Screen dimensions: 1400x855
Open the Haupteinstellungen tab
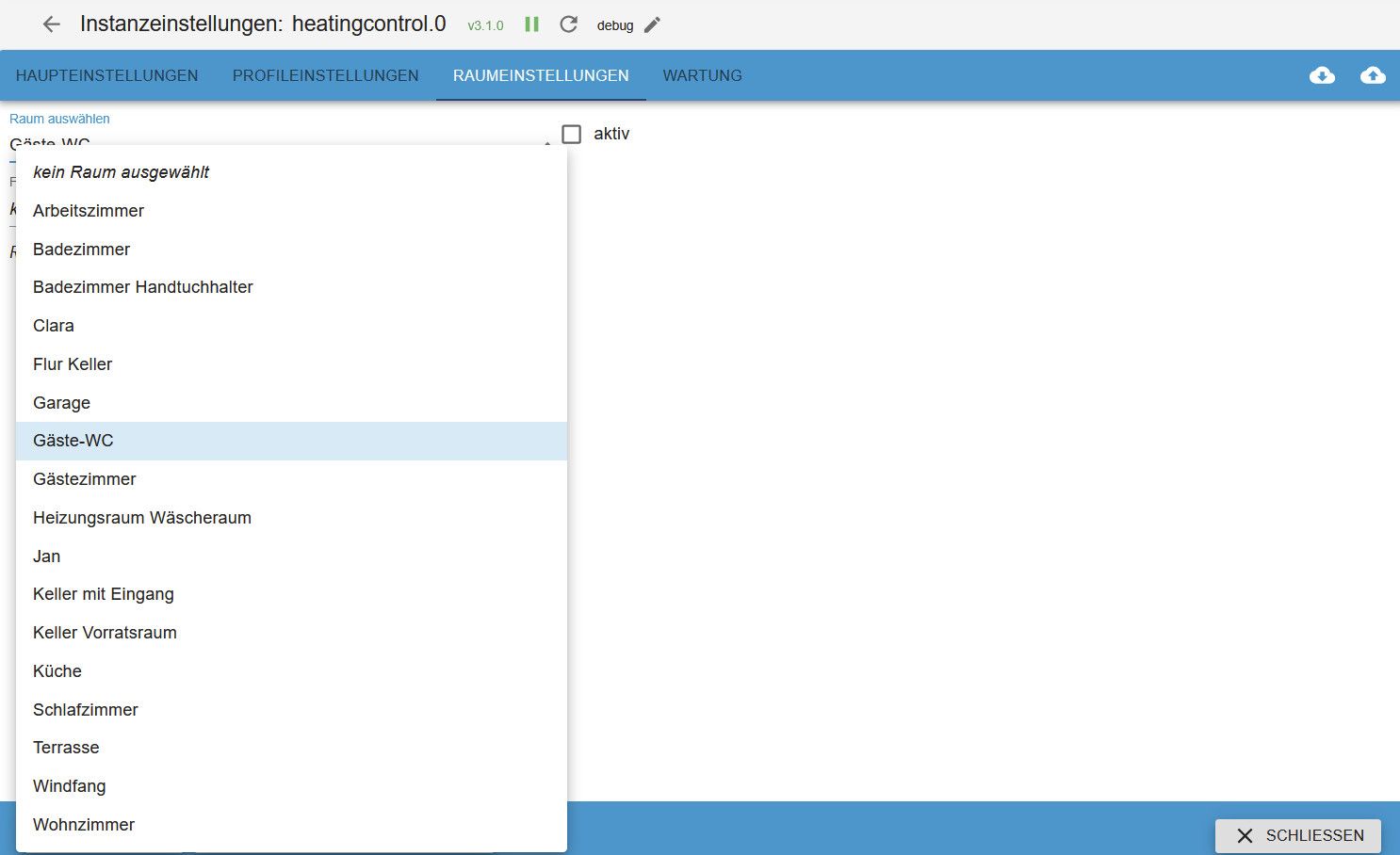point(107,75)
